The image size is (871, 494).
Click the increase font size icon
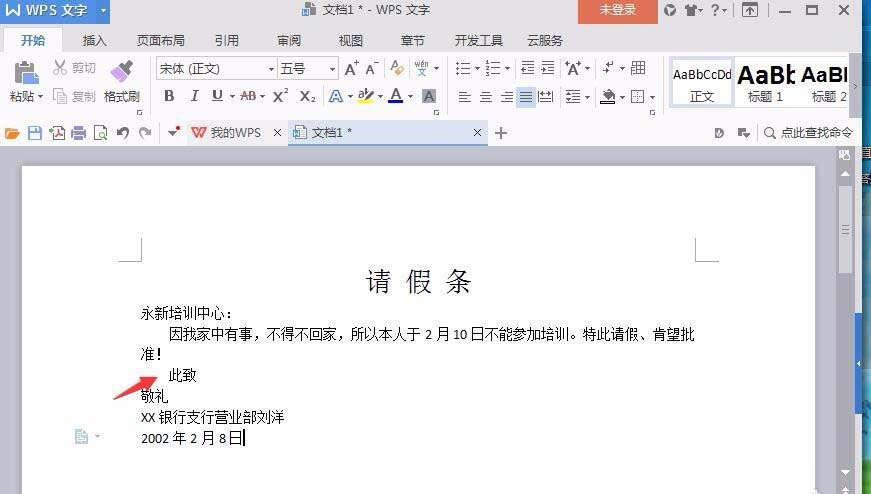pyautogui.click(x=351, y=68)
